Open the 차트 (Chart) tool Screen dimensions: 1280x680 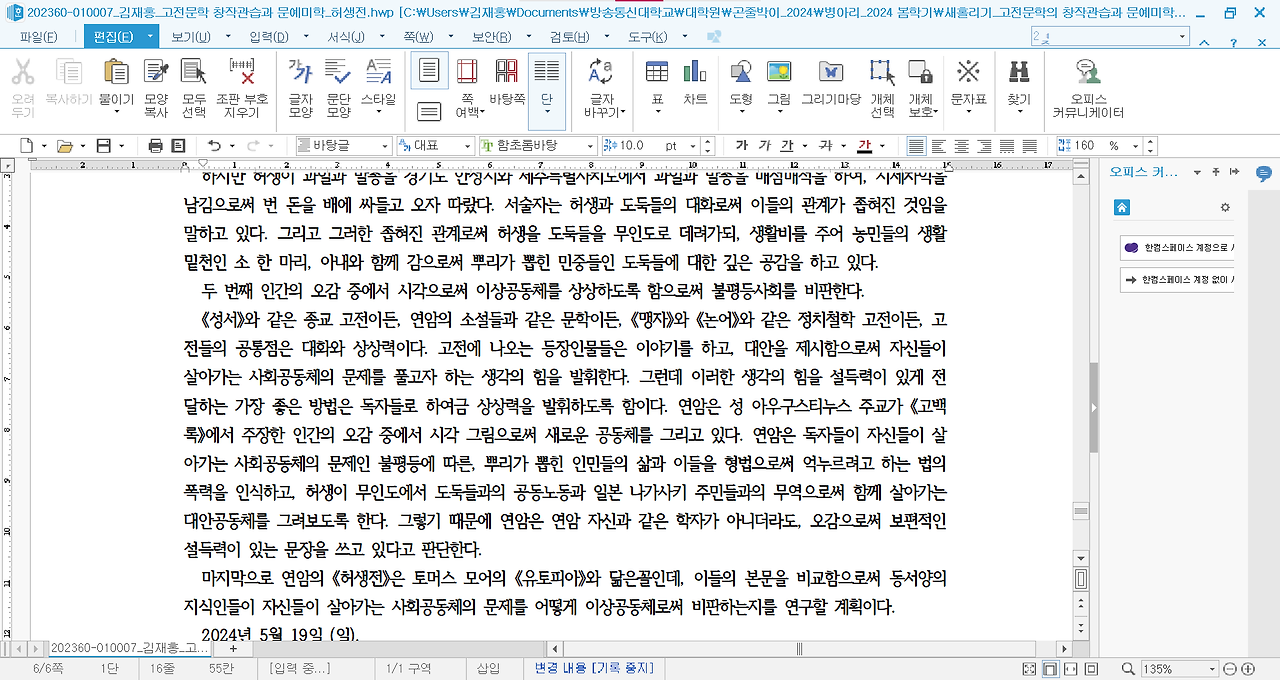click(x=695, y=80)
